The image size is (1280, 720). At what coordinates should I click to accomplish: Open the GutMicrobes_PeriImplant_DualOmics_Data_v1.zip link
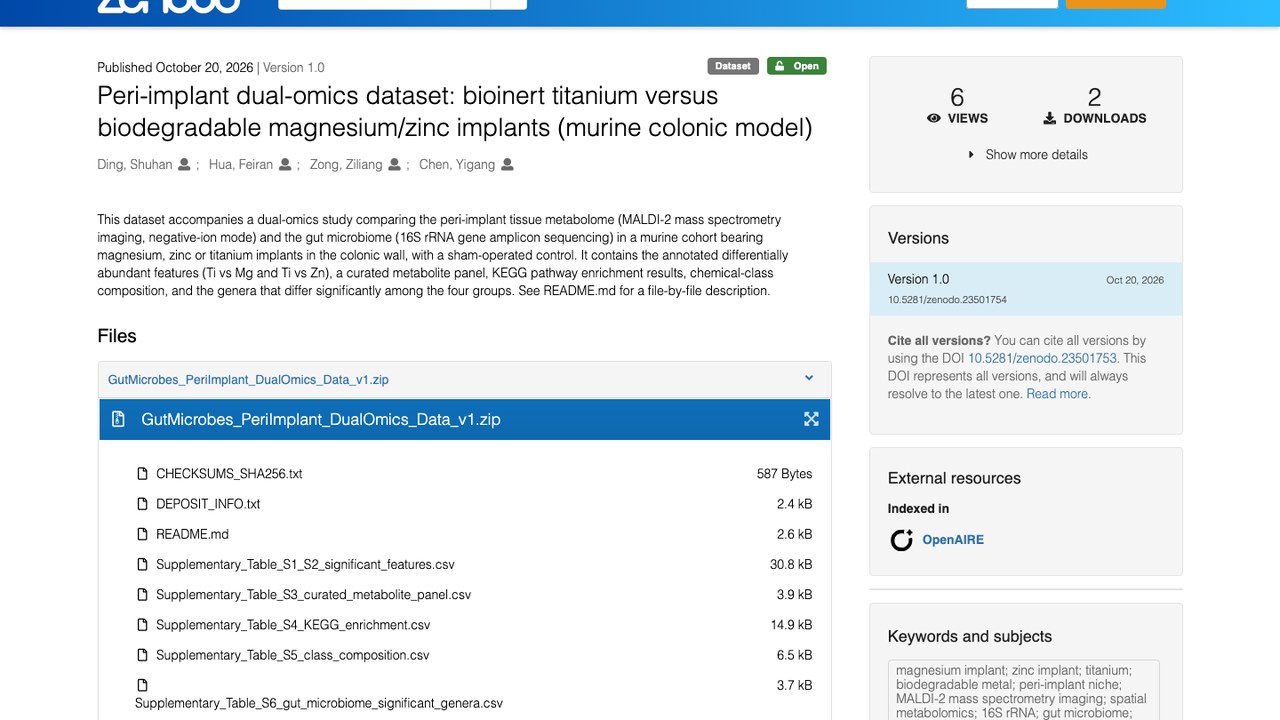pyautogui.click(x=248, y=380)
